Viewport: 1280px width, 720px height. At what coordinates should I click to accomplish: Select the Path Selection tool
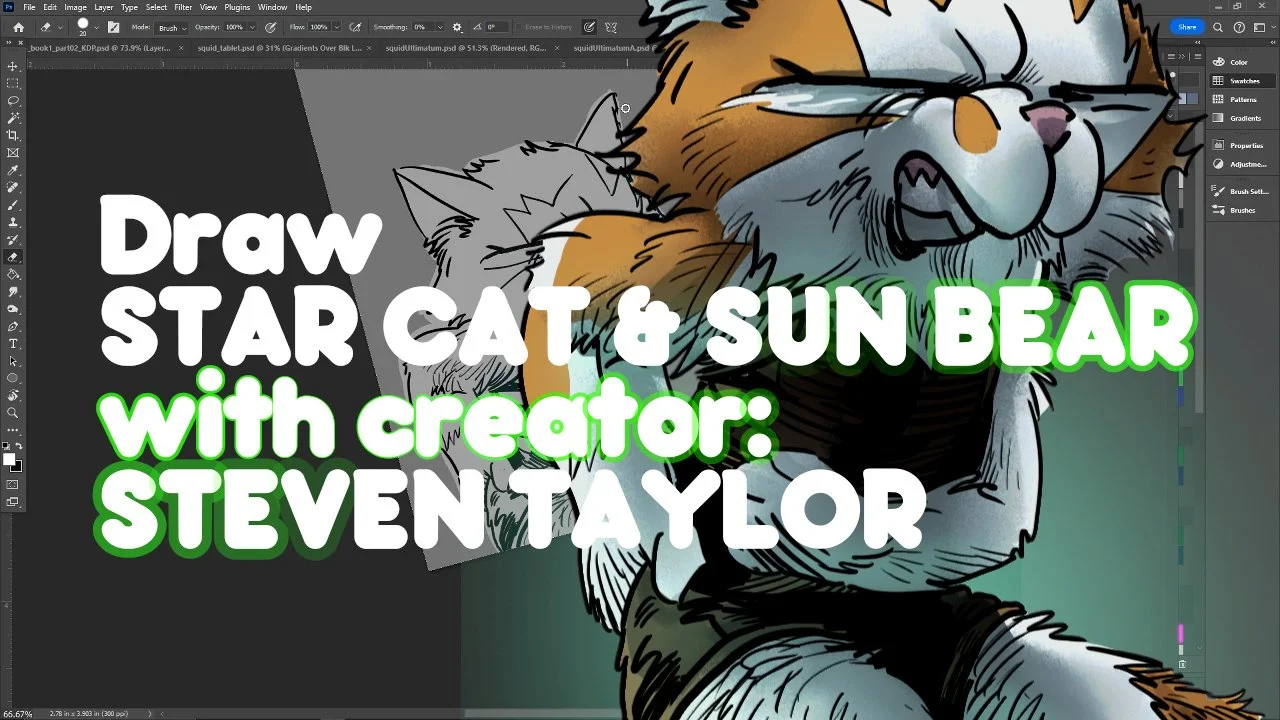coord(13,361)
